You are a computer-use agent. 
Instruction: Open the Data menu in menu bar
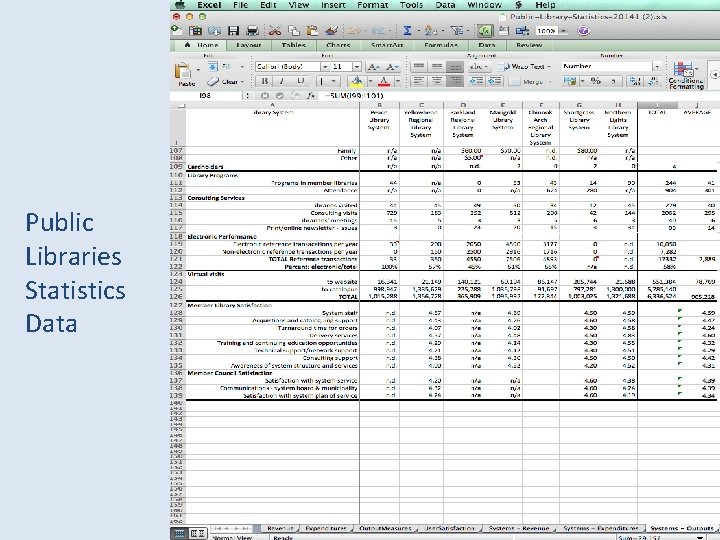click(445, 5)
